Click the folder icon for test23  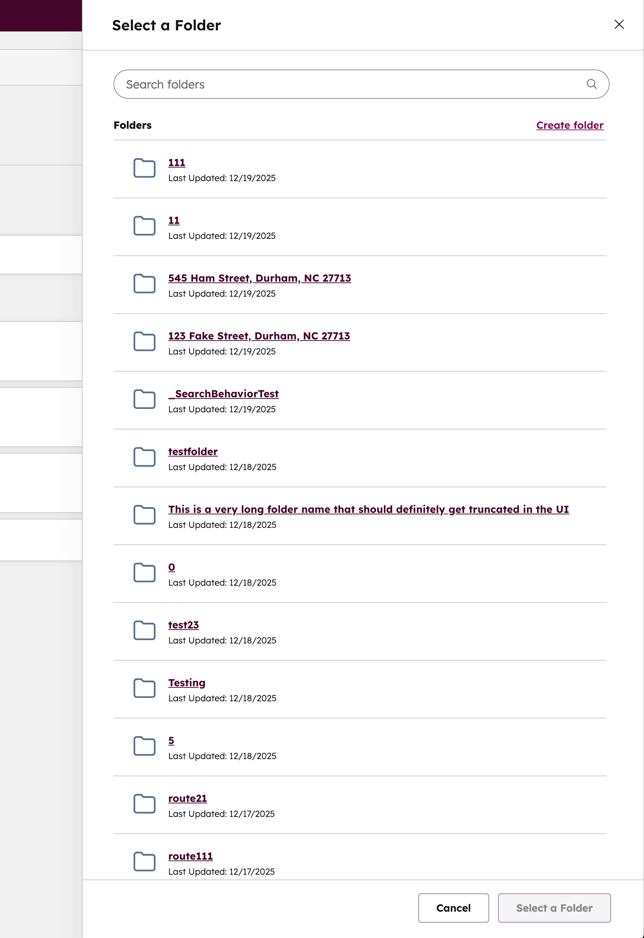pyautogui.click(x=145, y=630)
